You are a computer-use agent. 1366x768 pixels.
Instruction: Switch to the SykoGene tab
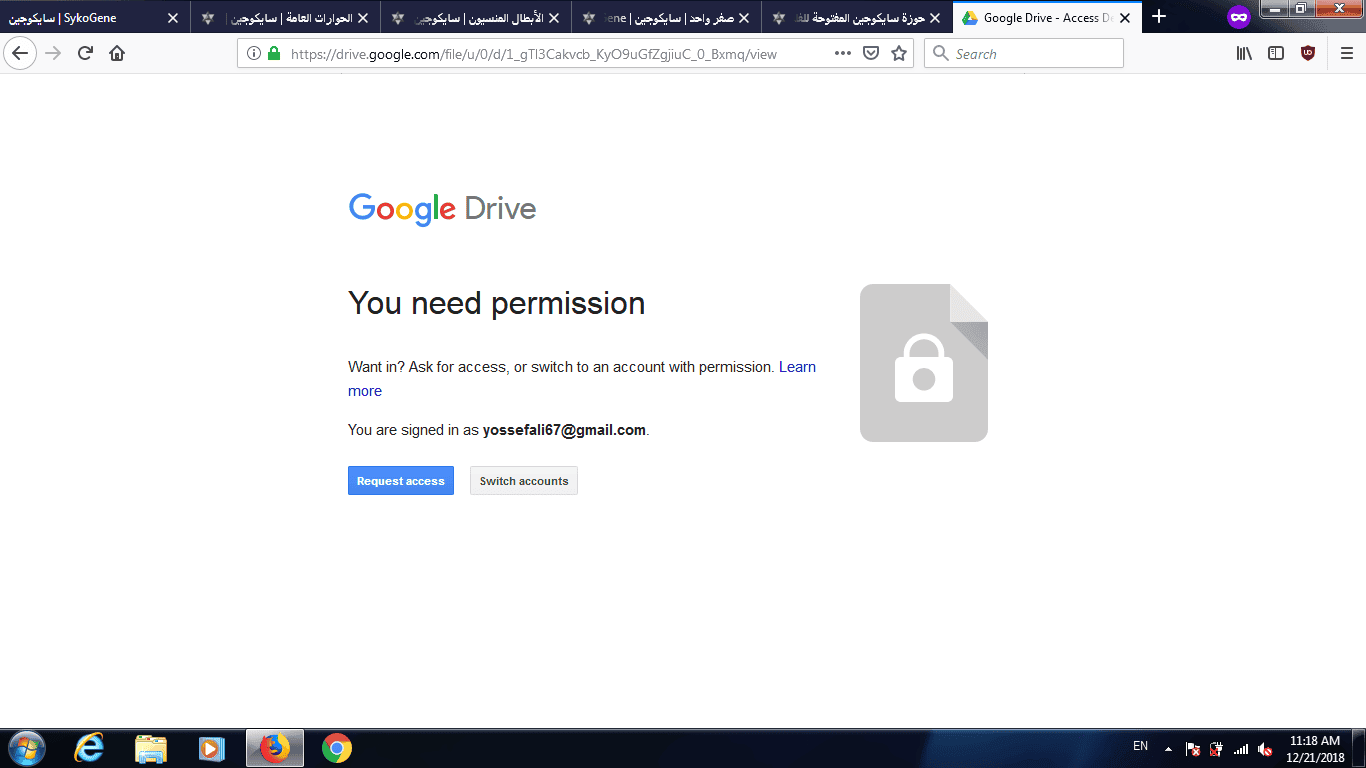click(x=90, y=18)
